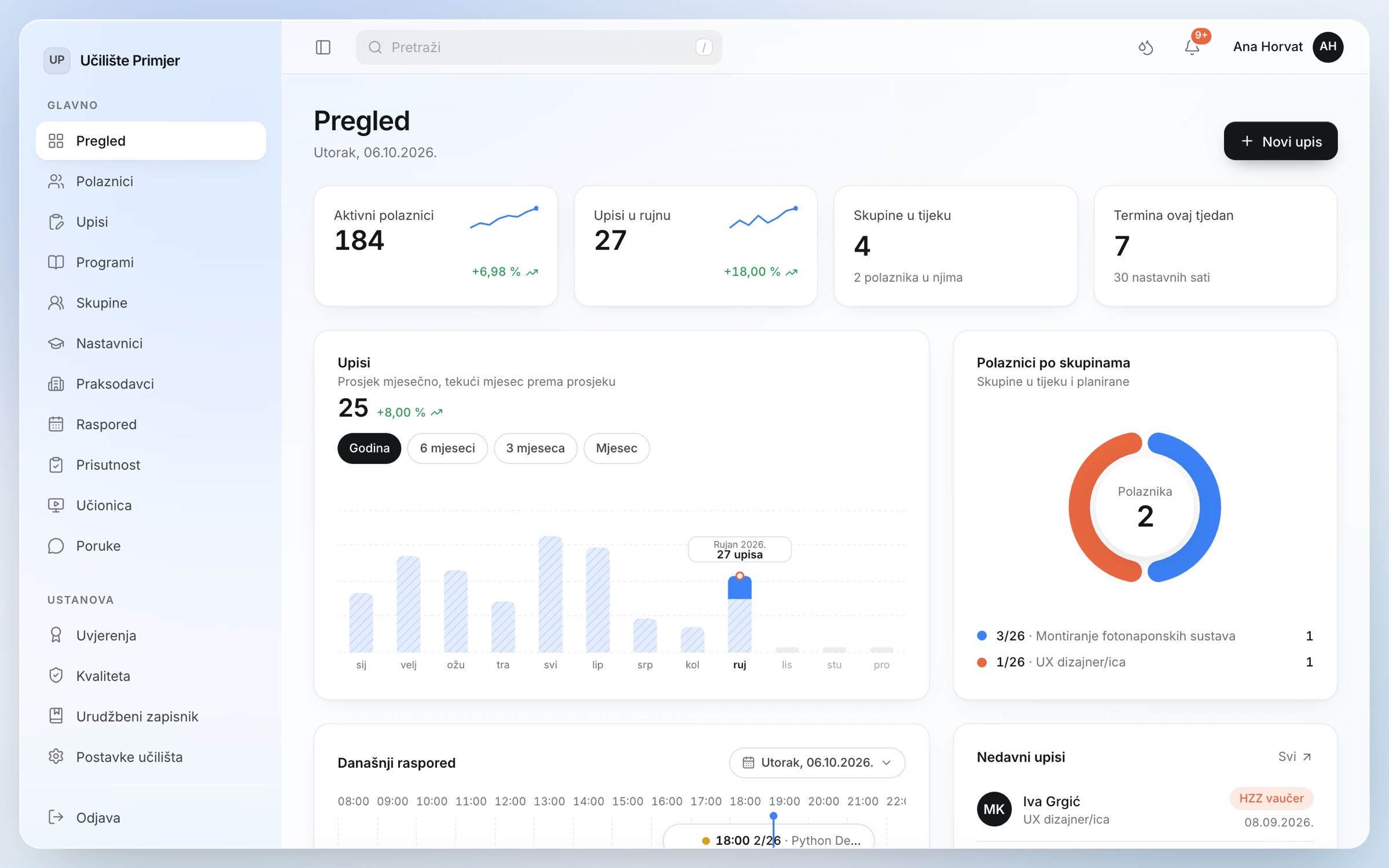Click the AH user avatar
The image size is (1389, 868).
1328,47
